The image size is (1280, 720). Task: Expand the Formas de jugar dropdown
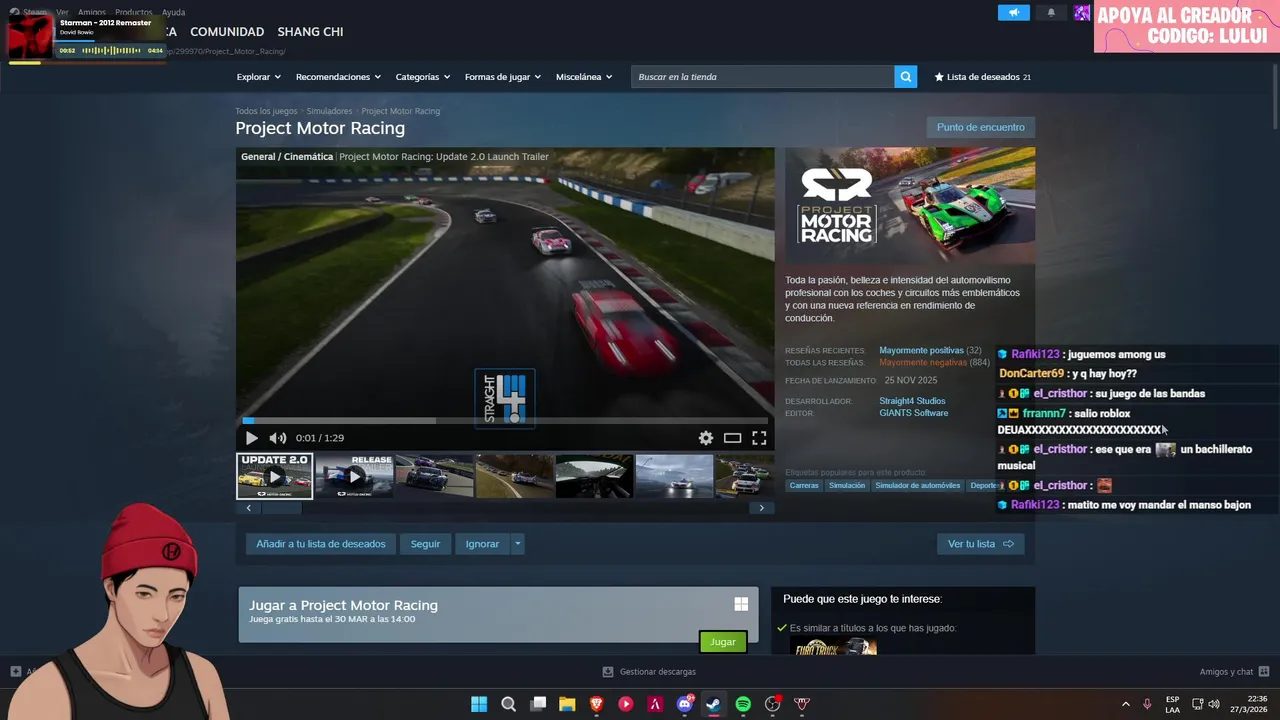[x=503, y=77]
